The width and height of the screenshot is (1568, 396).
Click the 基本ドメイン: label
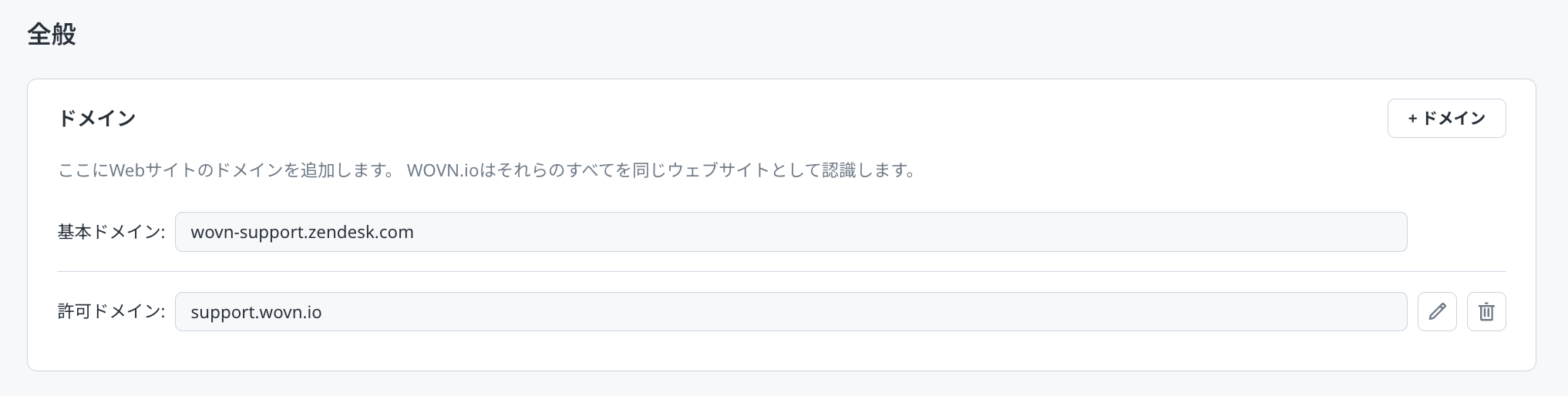pyautogui.click(x=111, y=232)
